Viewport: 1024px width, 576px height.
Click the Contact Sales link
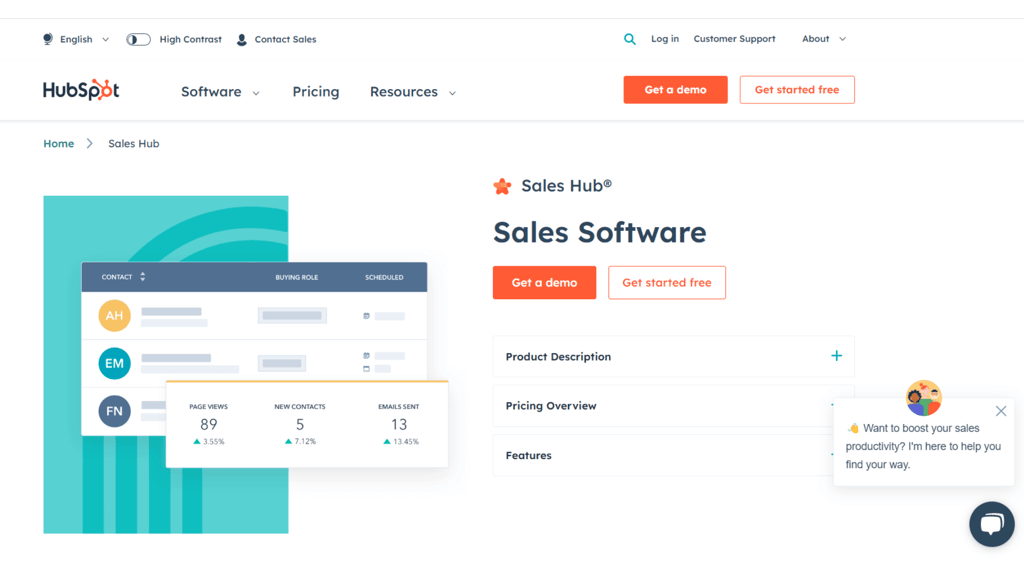pos(285,39)
